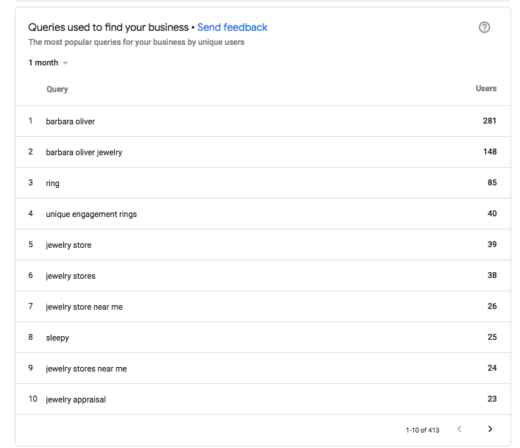The height and width of the screenshot is (448, 520).
Task: Click the jewelry stores query row
Action: coord(263,276)
